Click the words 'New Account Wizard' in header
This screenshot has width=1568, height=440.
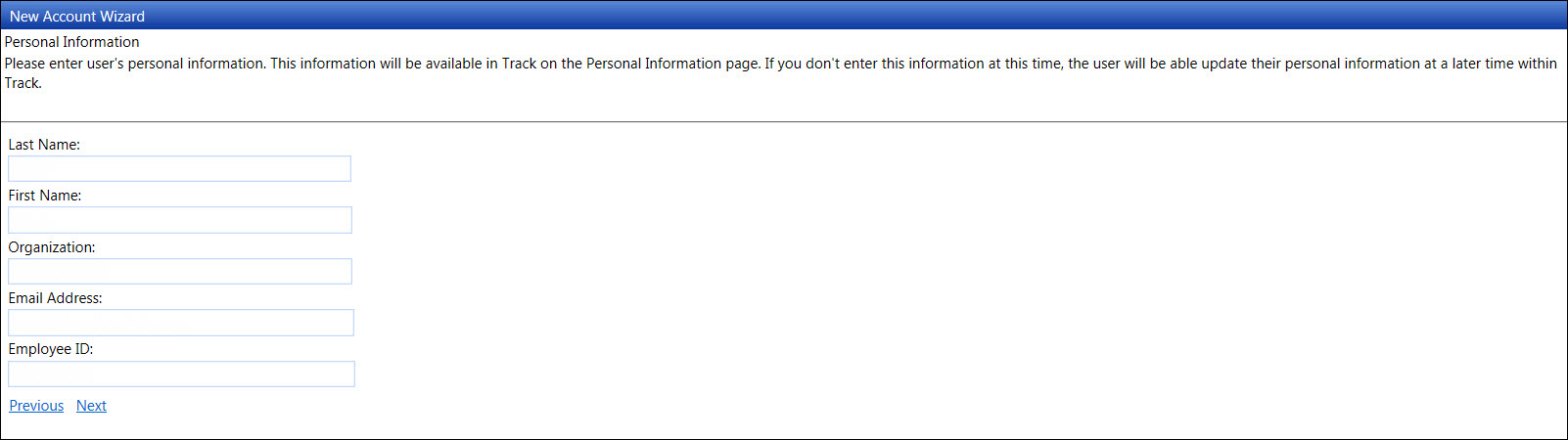tap(77, 17)
